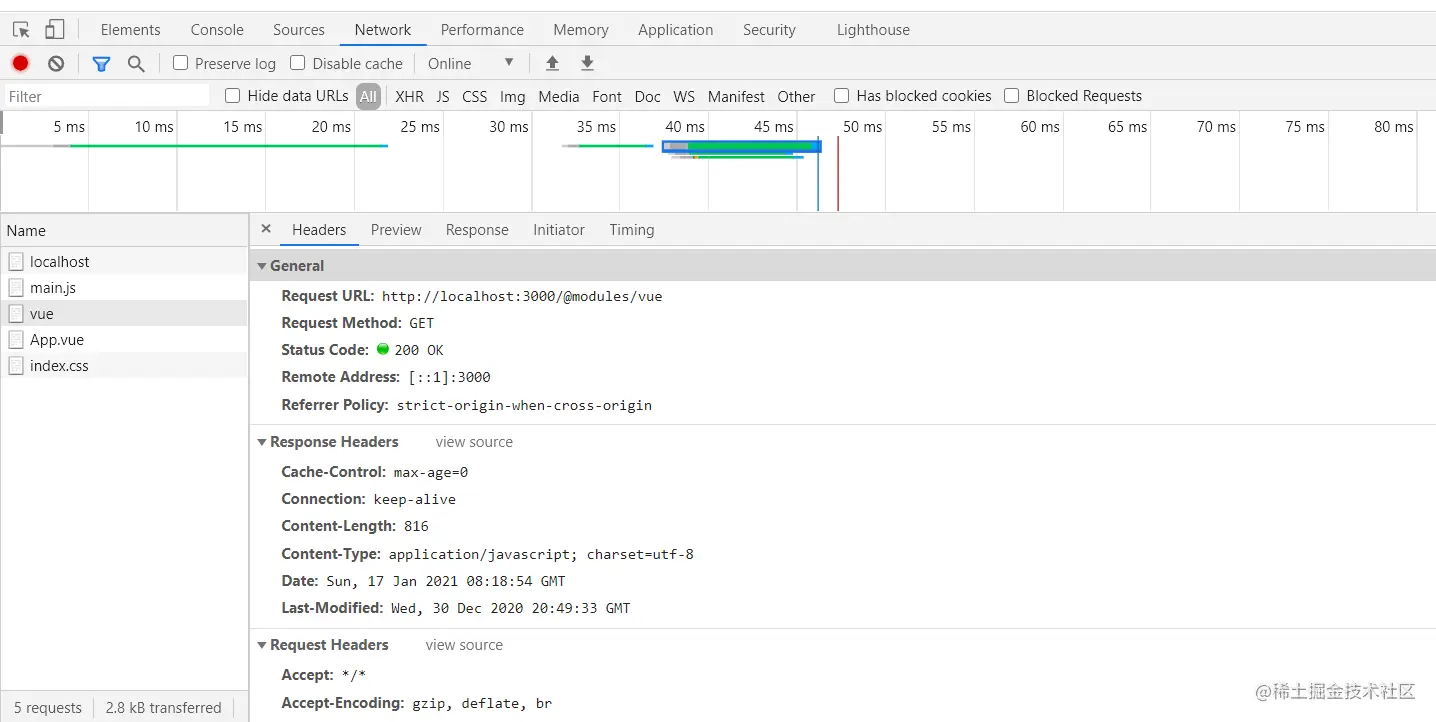Image resolution: width=1436 pixels, height=722 pixels.
Task: Click the export HAR download arrow
Action: coord(588,63)
